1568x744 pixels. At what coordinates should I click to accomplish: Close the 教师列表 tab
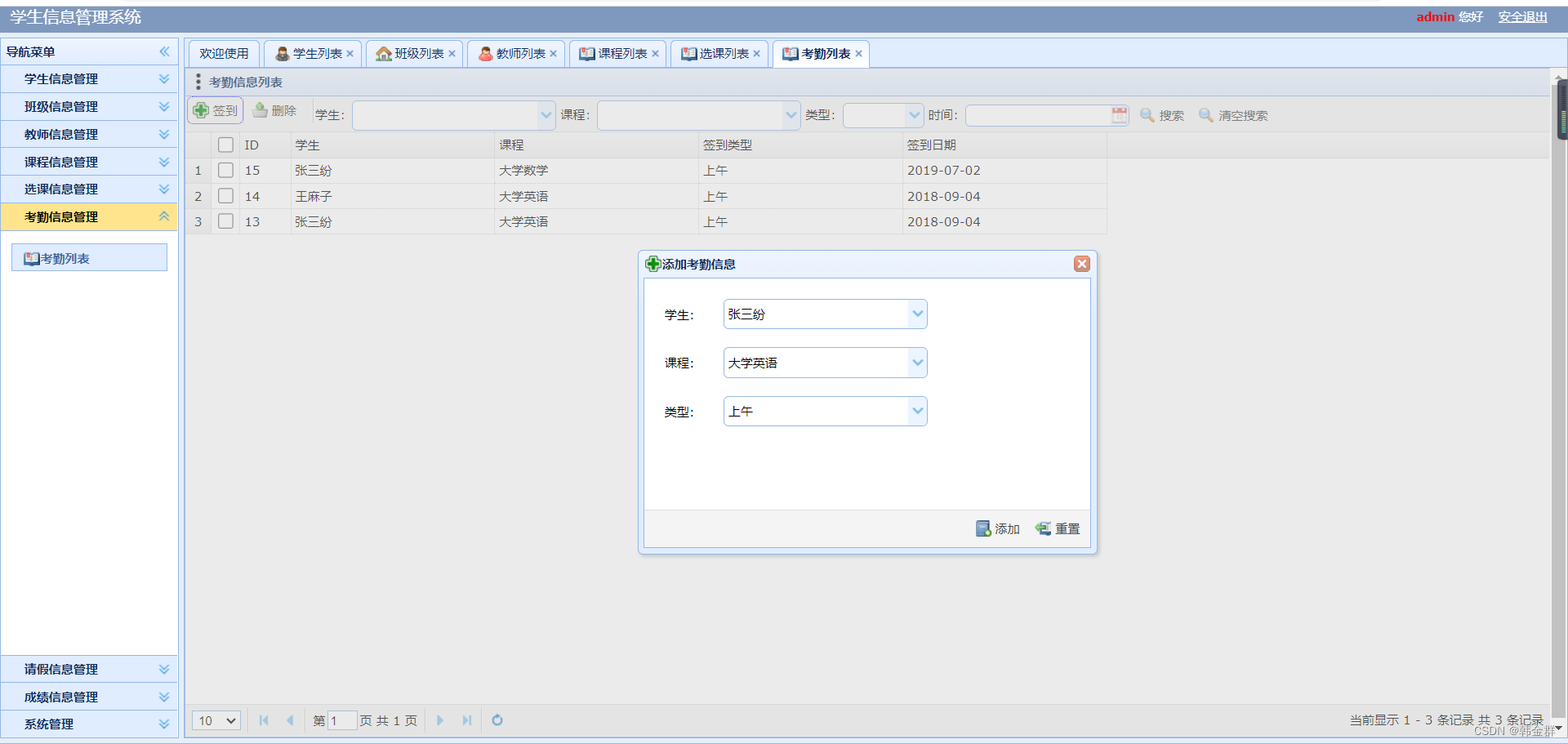[x=554, y=54]
